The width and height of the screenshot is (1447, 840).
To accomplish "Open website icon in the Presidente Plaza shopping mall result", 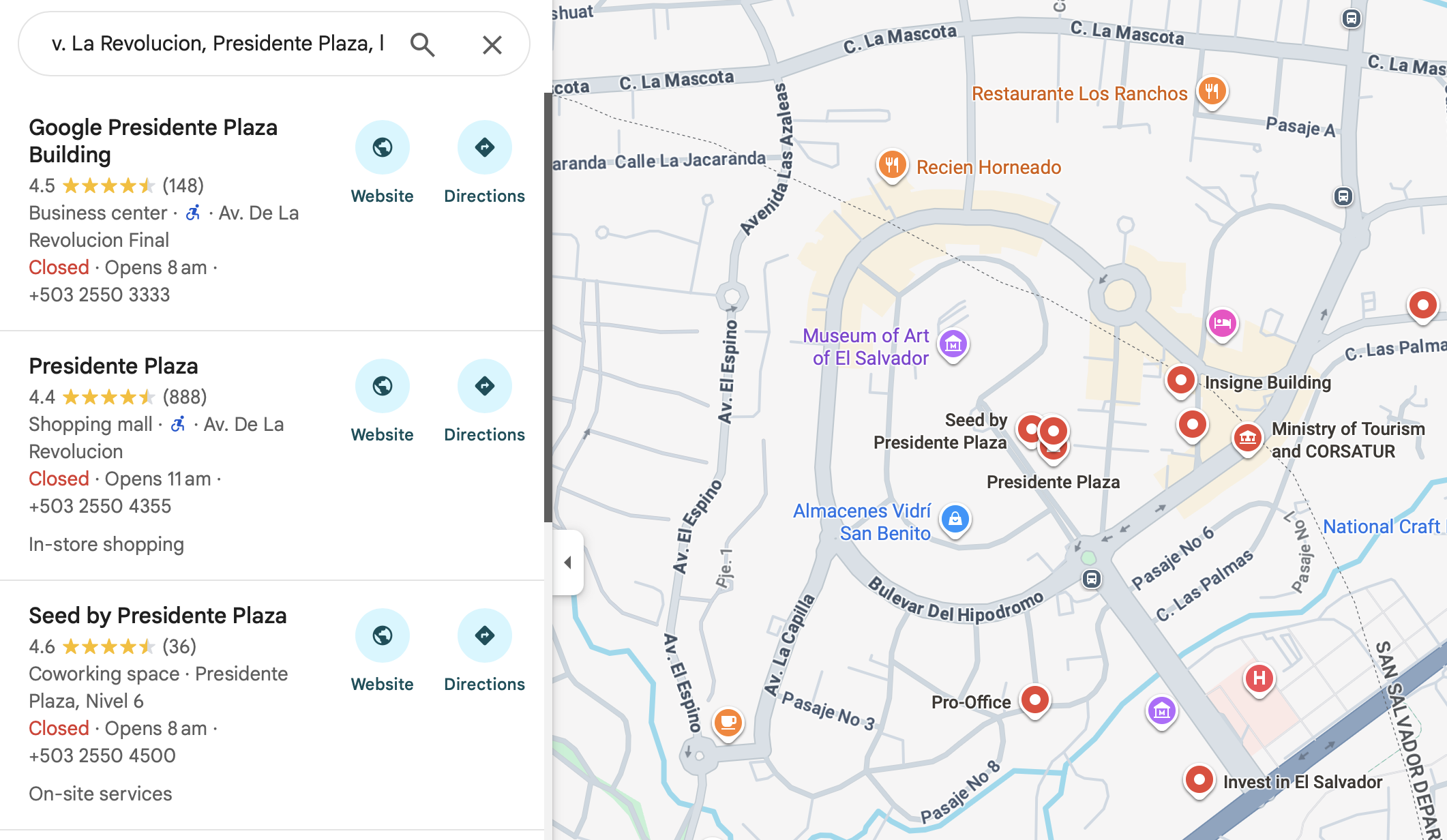I will (382, 386).
